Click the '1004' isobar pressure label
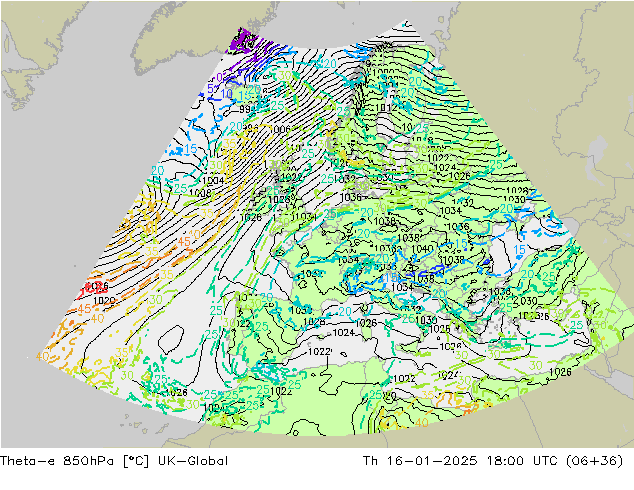Screen dimensions: 634x490 pos(213,181)
